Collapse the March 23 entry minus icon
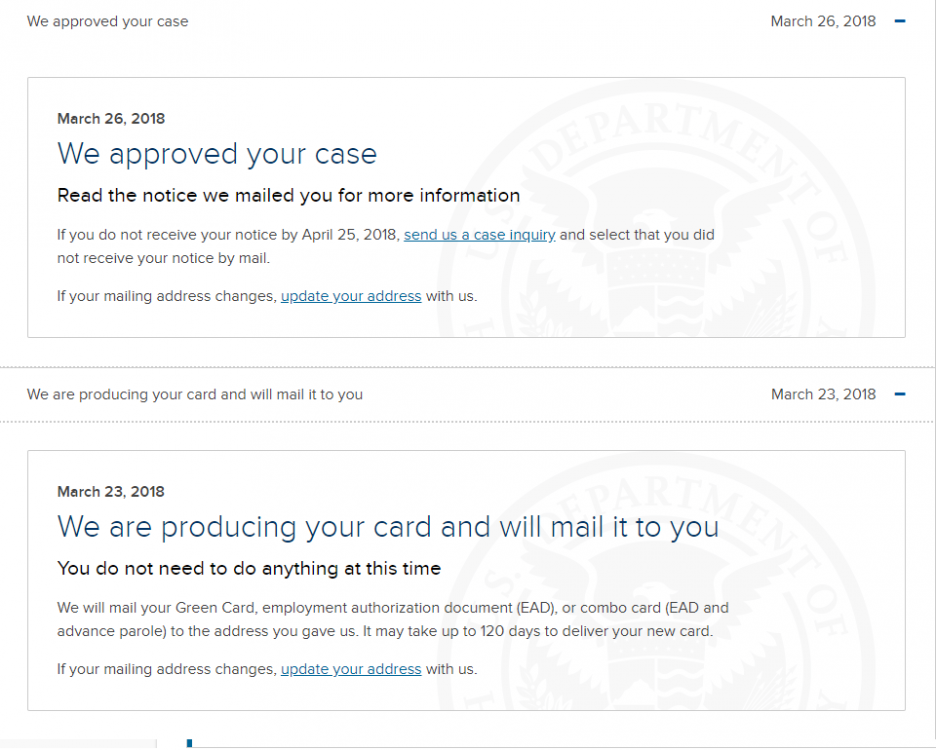 900,394
